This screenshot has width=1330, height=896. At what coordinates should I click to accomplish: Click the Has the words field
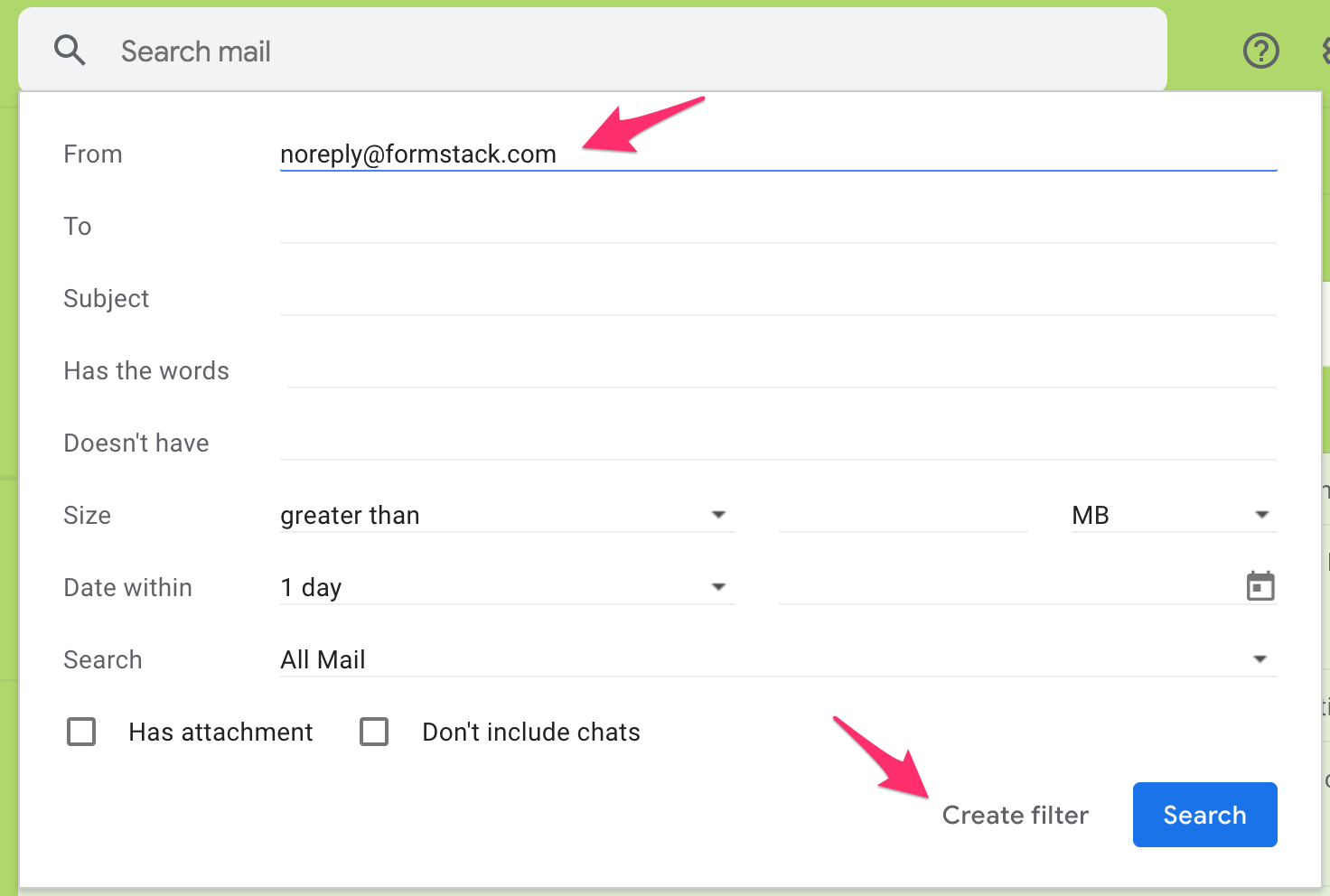(x=777, y=370)
